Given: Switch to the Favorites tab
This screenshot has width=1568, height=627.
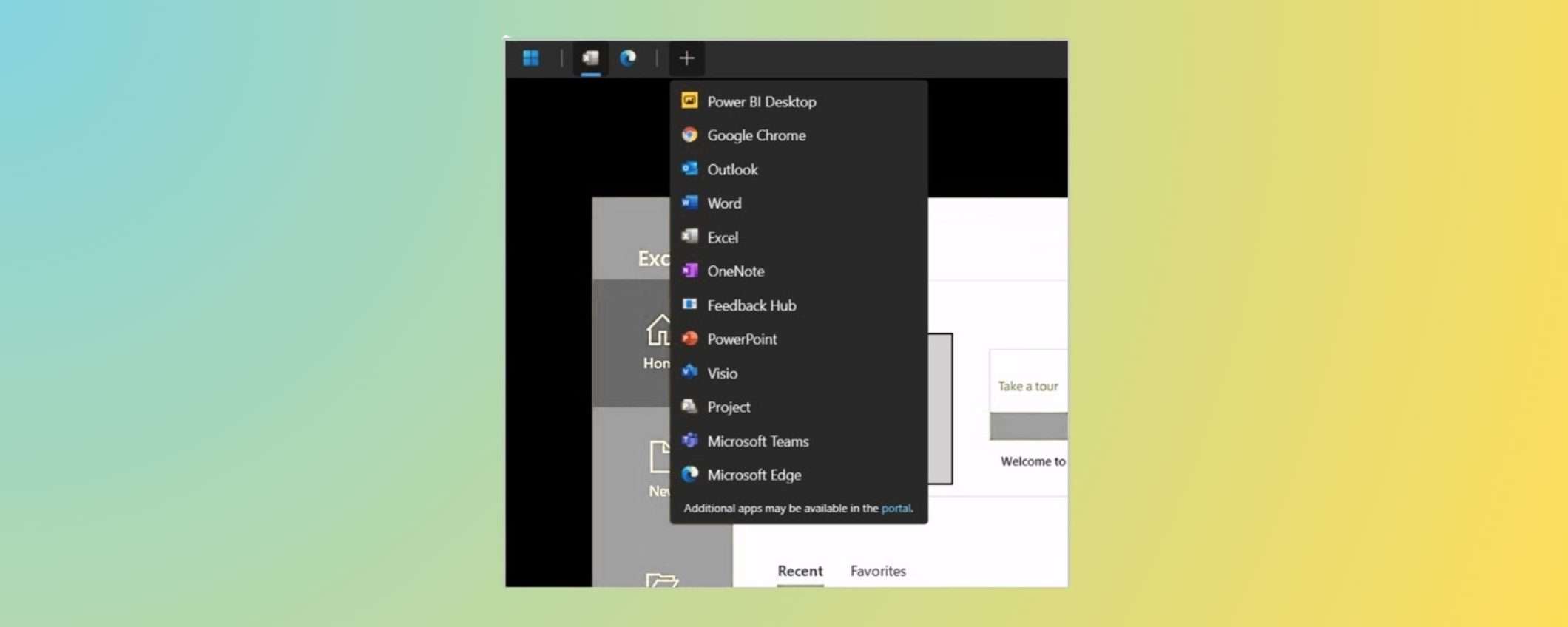Looking at the screenshot, I should tap(877, 571).
